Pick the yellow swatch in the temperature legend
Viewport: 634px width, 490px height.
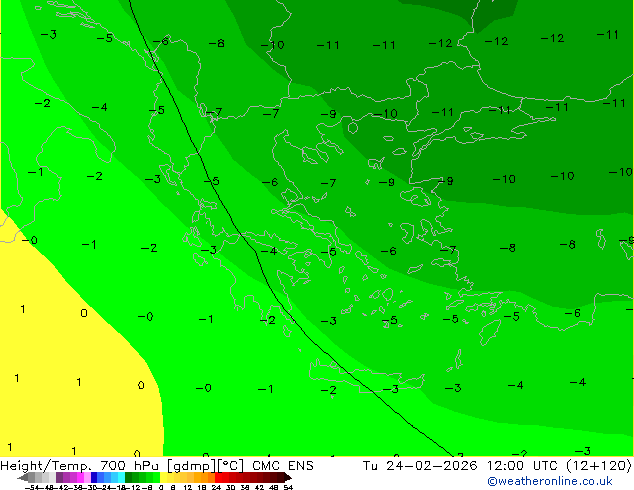[x=163, y=477]
